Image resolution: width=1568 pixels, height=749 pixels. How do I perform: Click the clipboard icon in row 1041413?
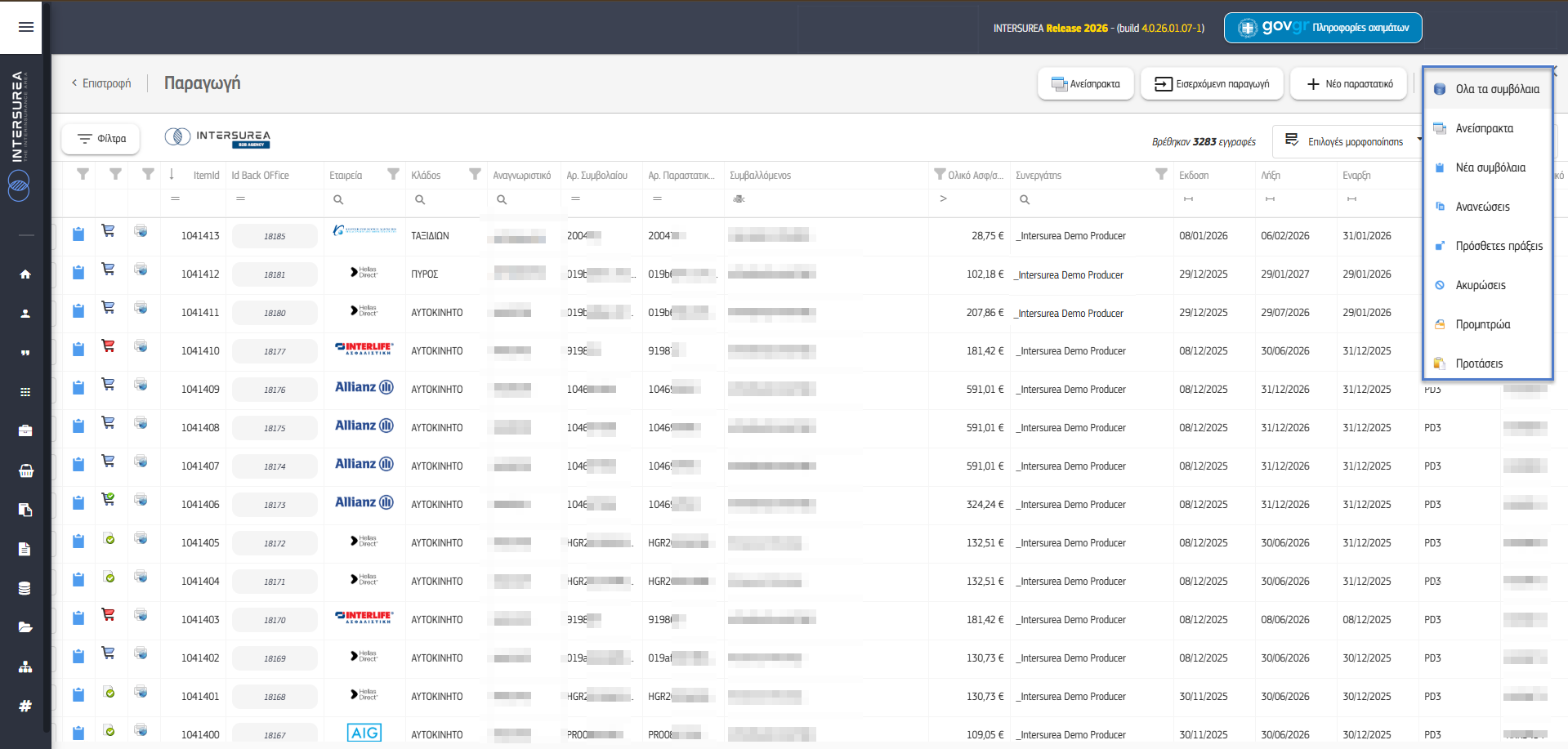pyautogui.click(x=78, y=235)
